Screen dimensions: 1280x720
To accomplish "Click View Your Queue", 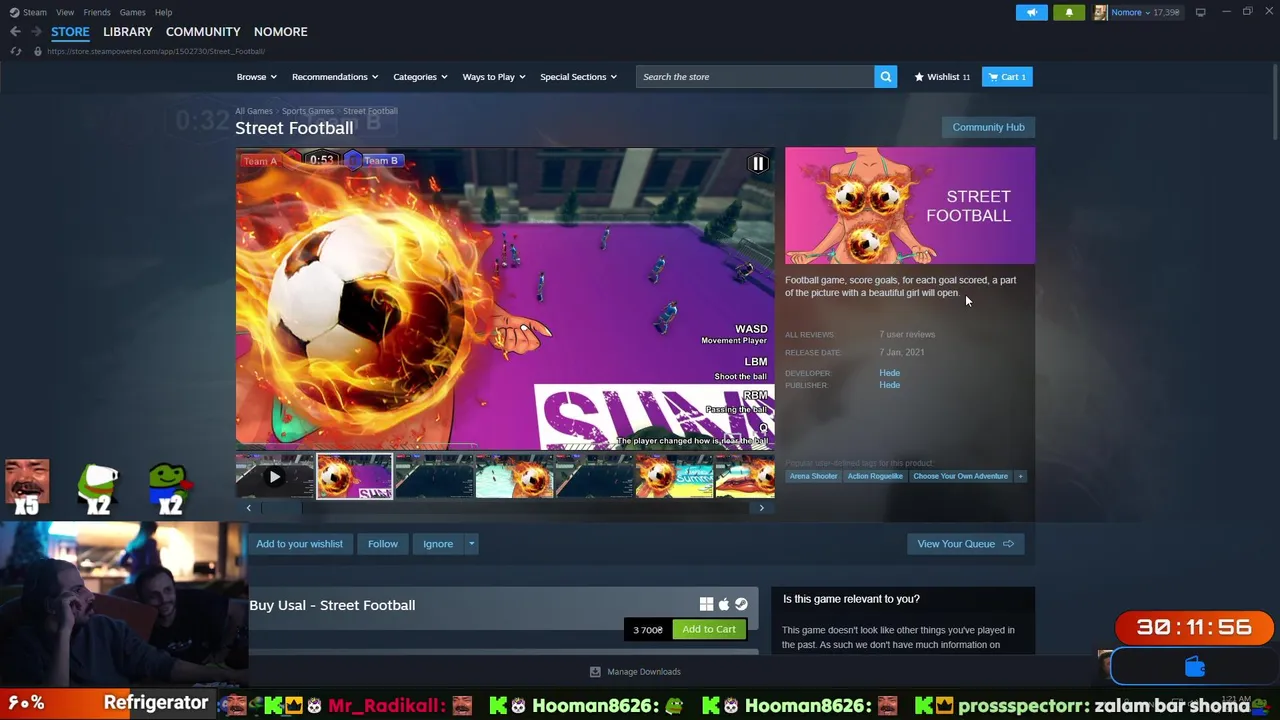I will tap(965, 544).
